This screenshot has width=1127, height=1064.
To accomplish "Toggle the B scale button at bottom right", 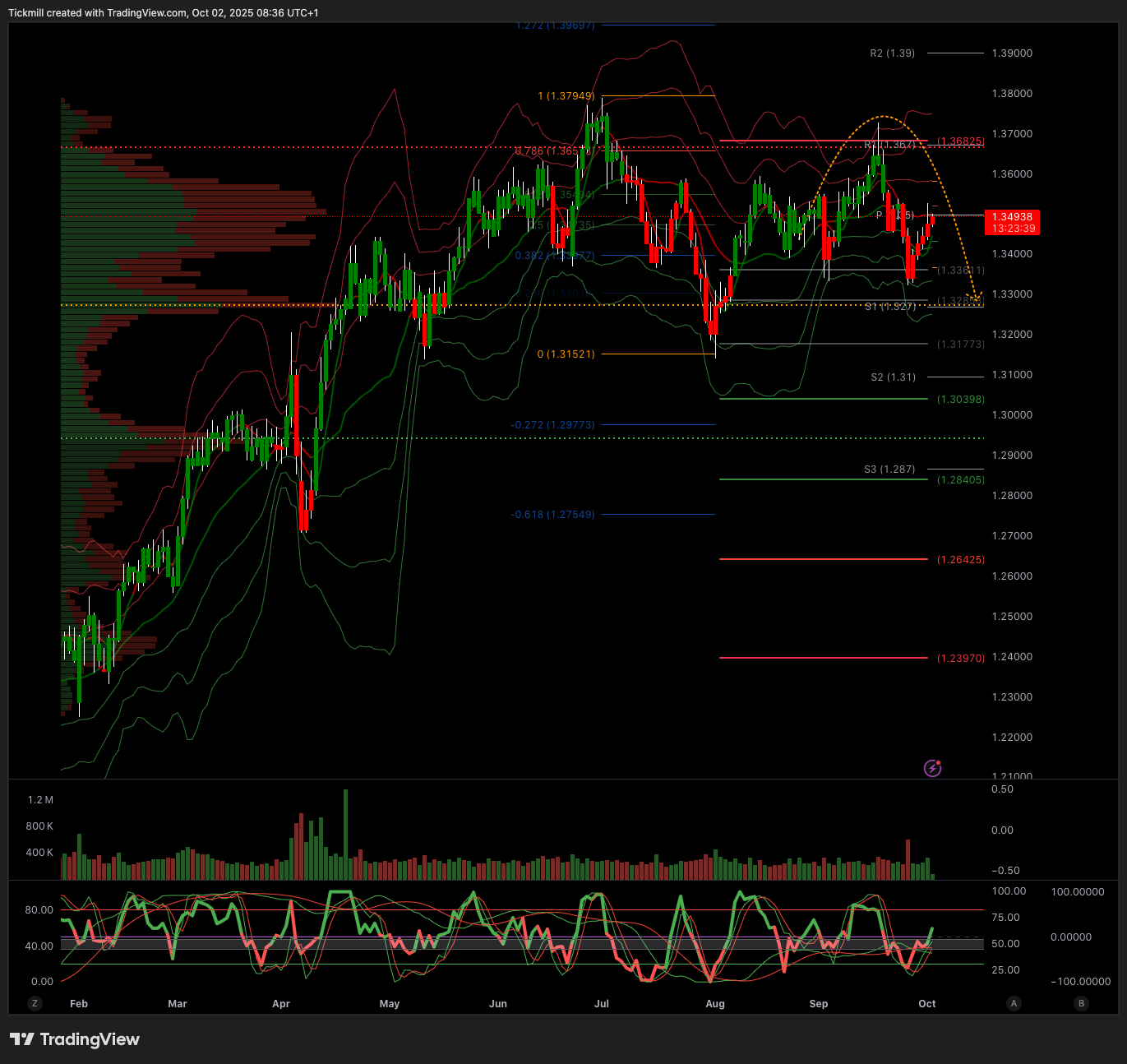I will tap(1081, 1003).
